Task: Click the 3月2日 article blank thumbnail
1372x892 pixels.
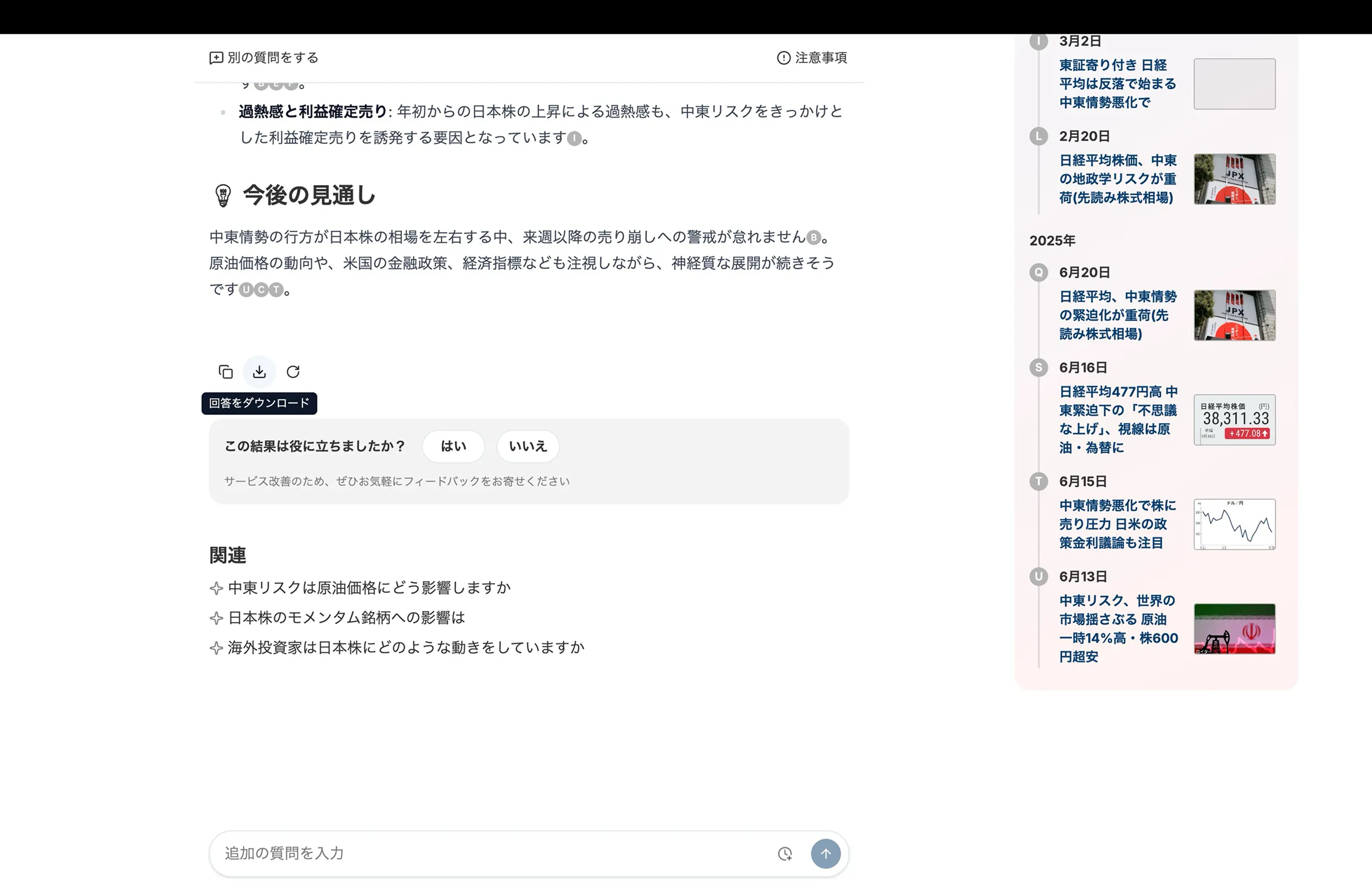Action: [1234, 84]
